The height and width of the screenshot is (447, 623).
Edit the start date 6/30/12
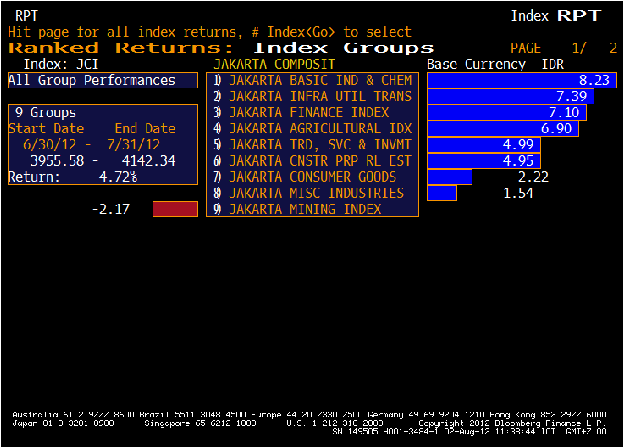[x=39, y=144]
